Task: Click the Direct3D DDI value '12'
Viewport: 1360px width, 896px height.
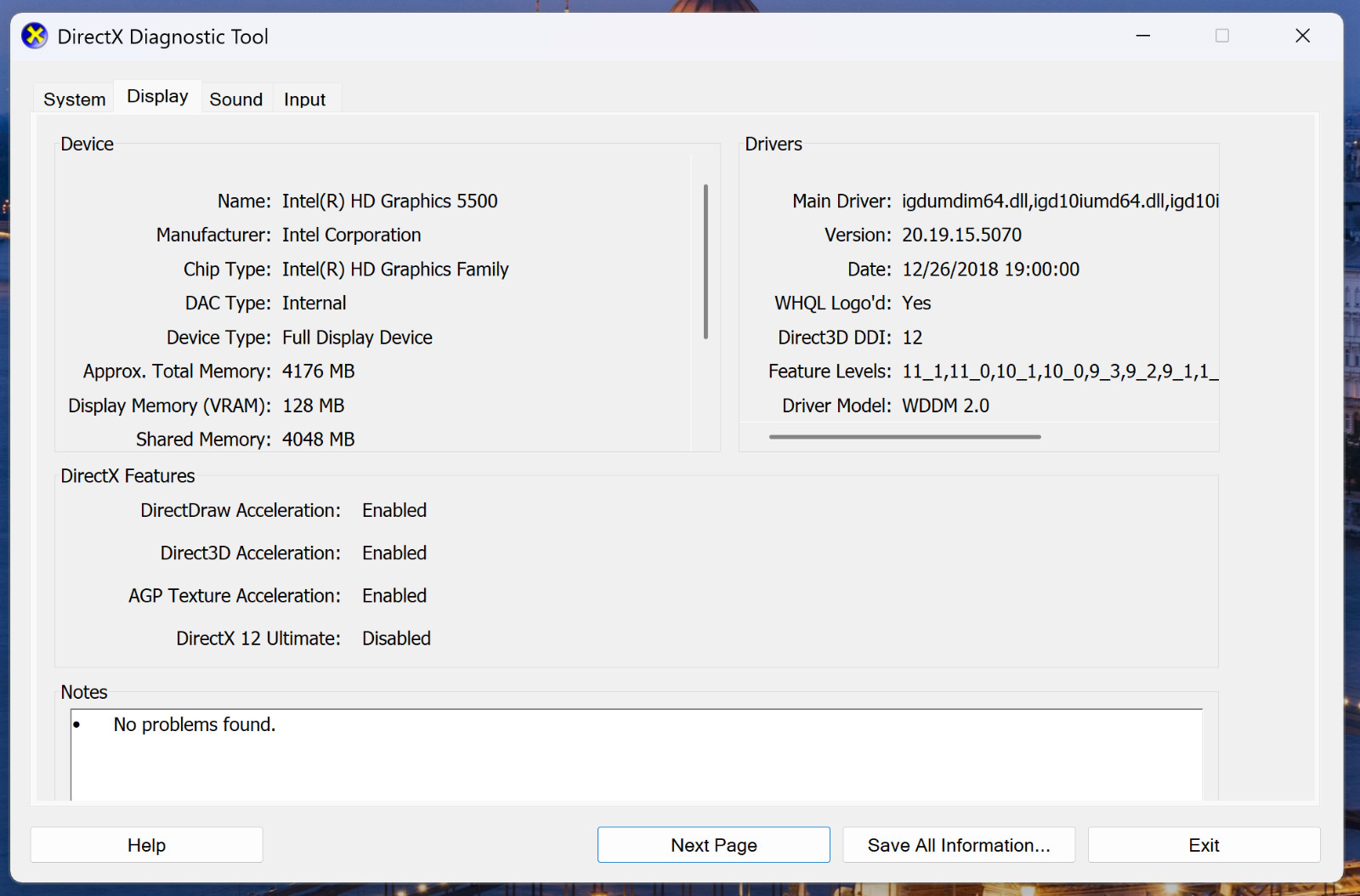Action: pyautogui.click(x=912, y=337)
